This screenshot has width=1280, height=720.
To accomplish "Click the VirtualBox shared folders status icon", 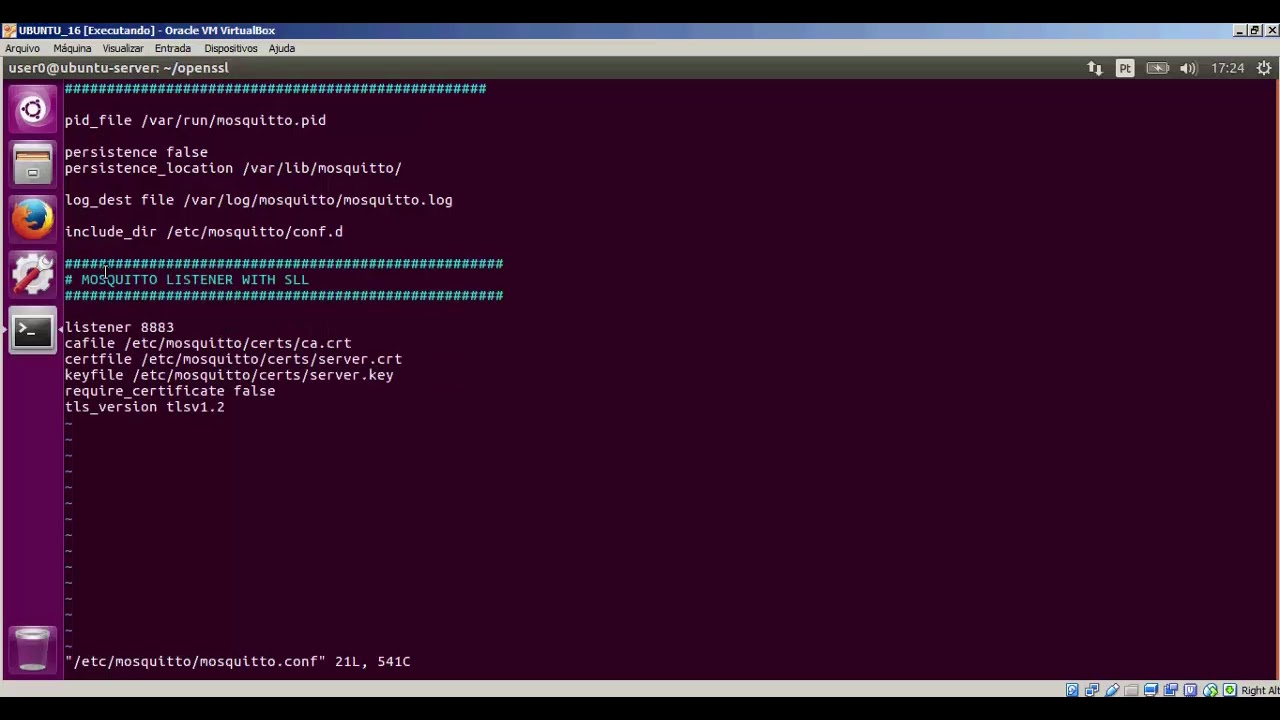I will coord(1131,690).
